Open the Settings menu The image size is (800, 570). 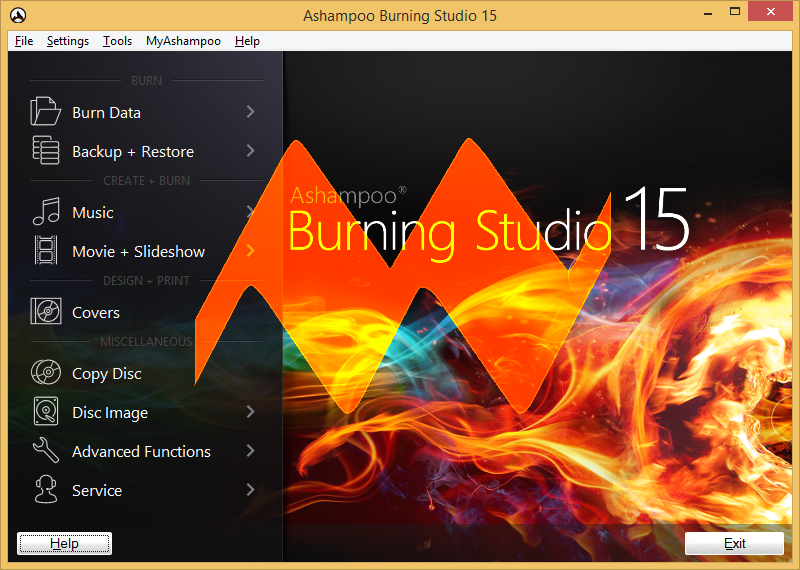68,41
